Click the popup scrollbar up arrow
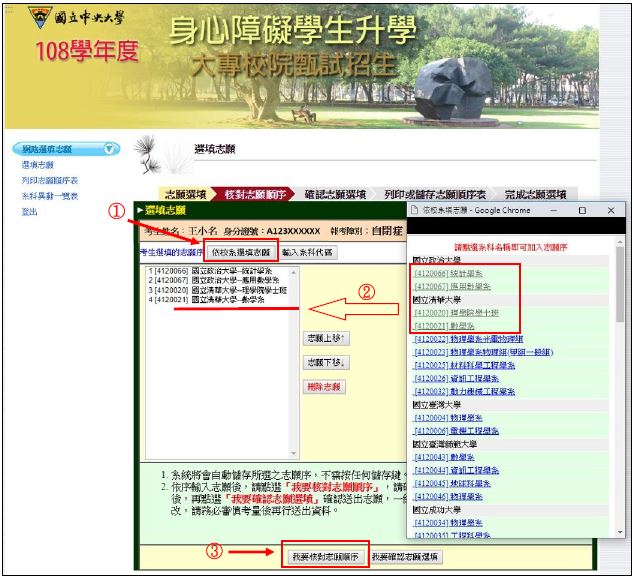This screenshot has width=634, height=579. pos(620,242)
